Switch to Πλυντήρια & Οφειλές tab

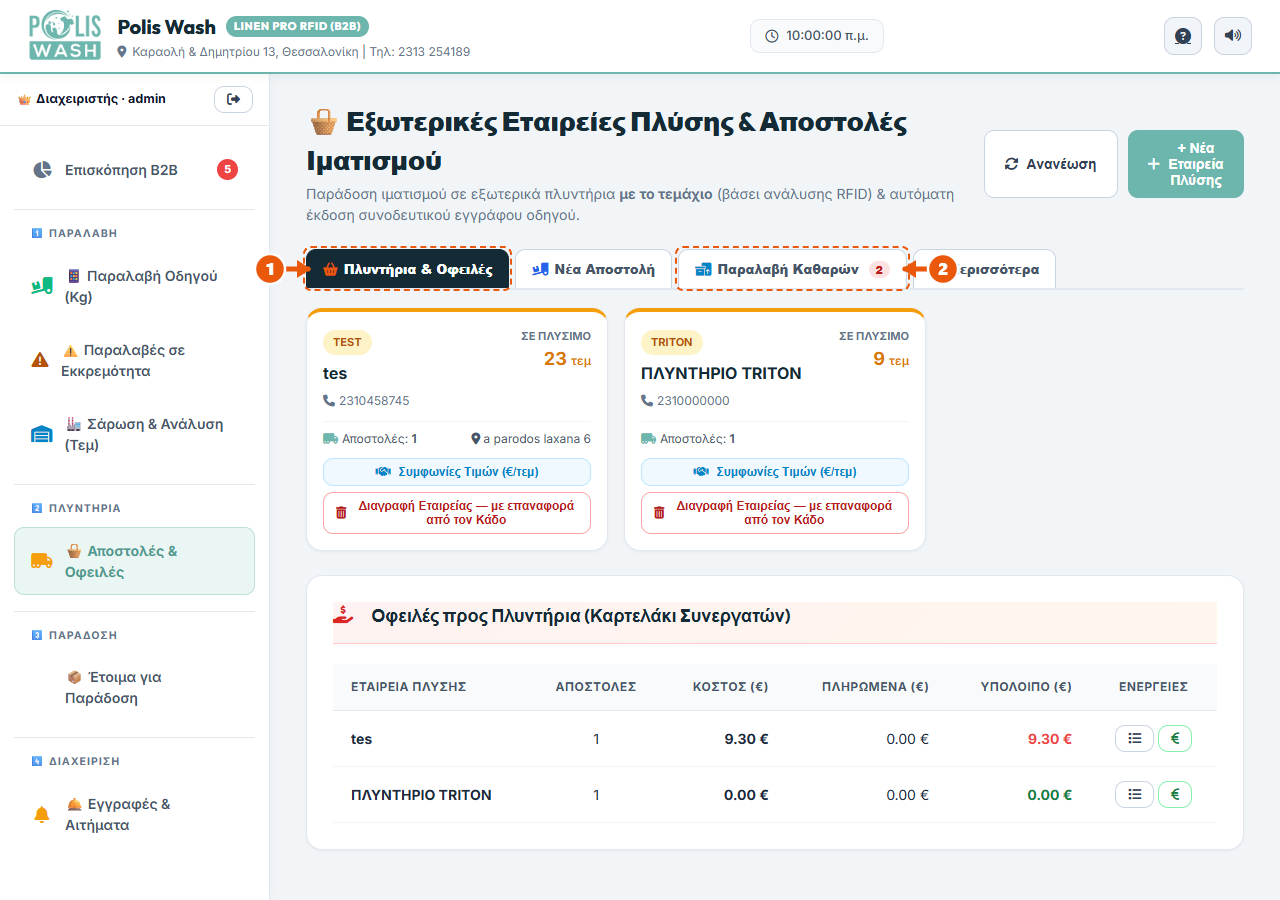408,269
